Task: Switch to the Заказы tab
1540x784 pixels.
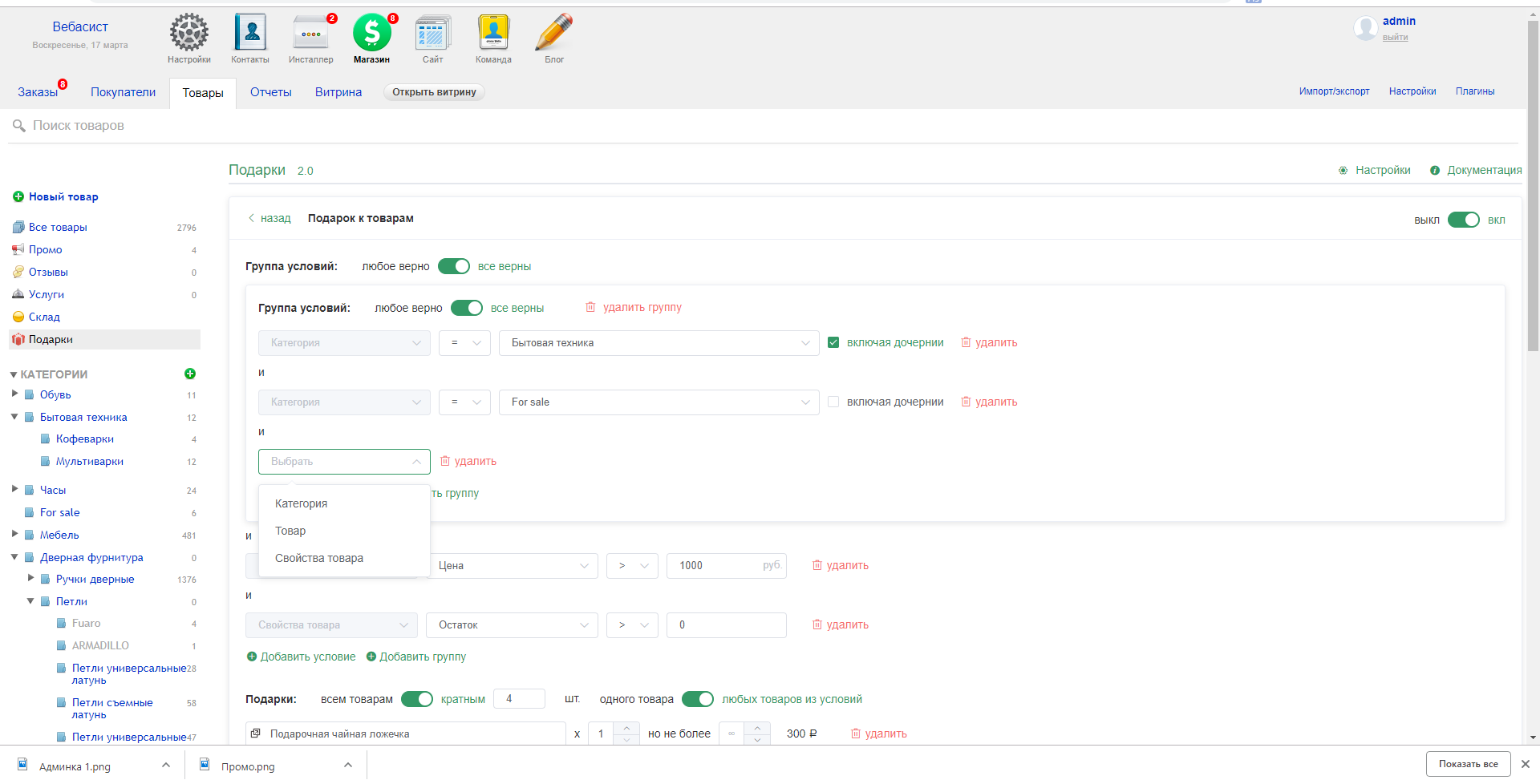Action: 38,92
